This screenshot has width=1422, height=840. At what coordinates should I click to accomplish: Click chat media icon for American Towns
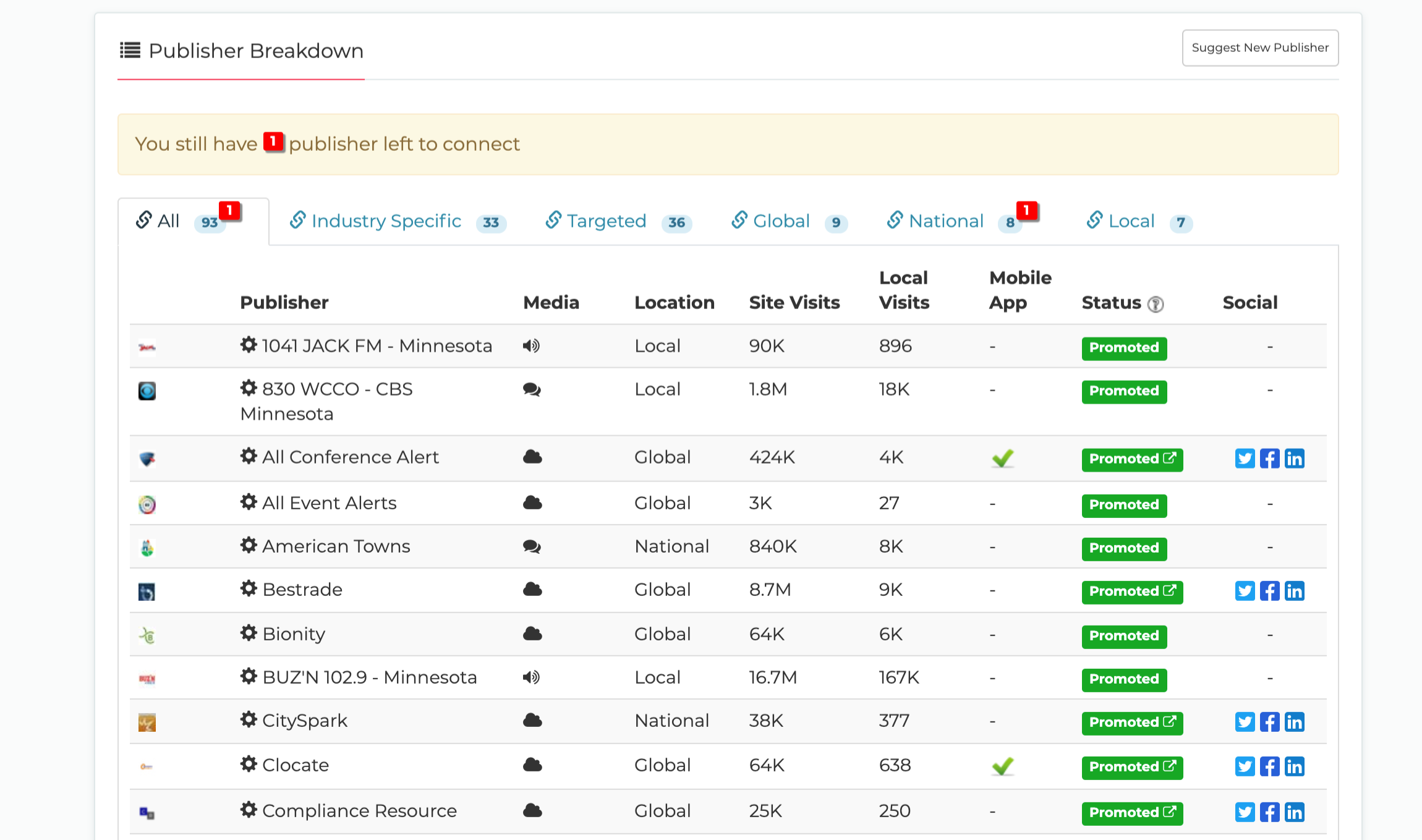pos(532,546)
